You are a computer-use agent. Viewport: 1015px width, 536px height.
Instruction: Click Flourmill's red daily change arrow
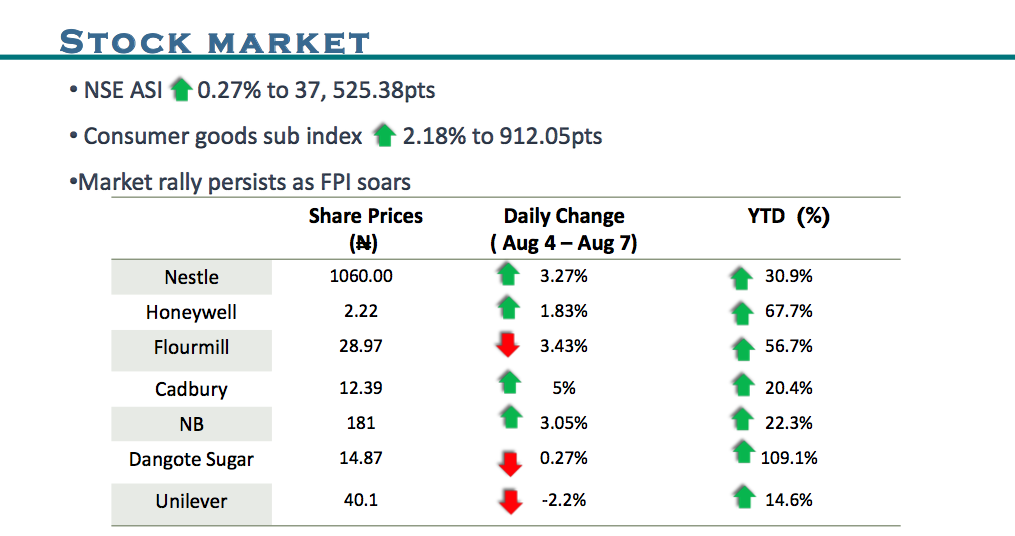(509, 346)
